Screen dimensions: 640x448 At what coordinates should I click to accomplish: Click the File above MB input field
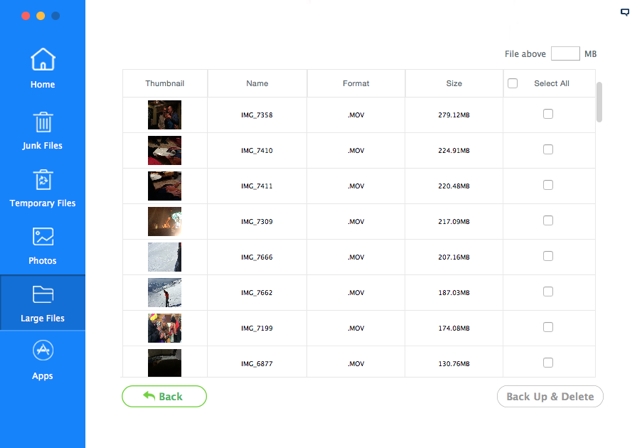click(565, 53)
